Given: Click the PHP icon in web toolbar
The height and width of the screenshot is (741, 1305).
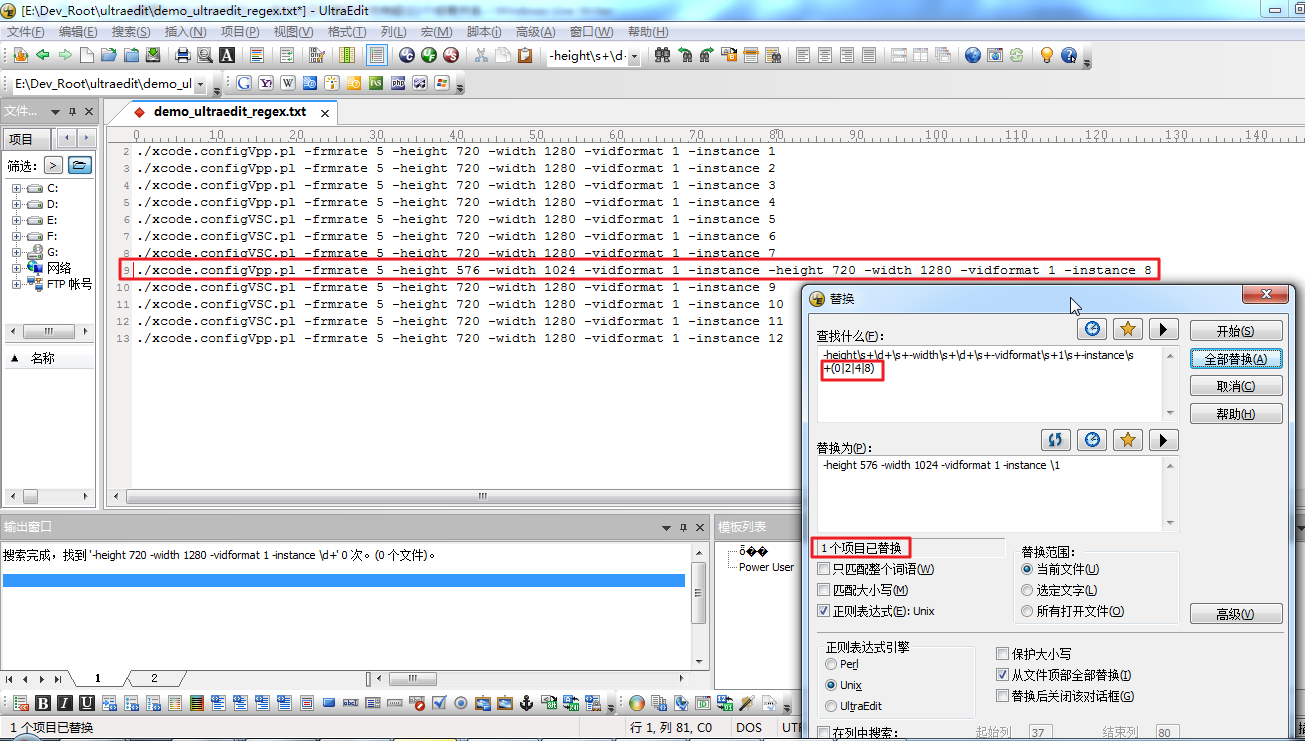Looking at the screenshot, I should pyautogui.click(x=398, y=83).
